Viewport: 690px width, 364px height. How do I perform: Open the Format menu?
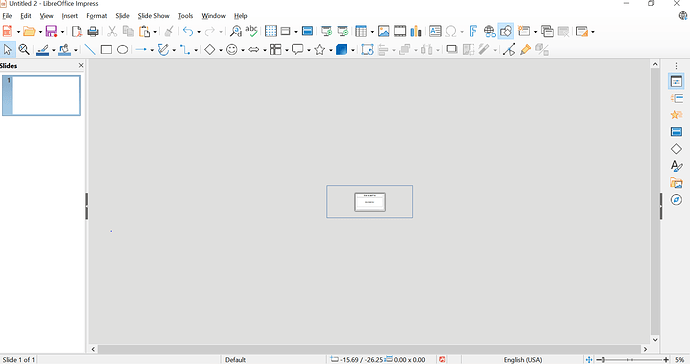97,16
